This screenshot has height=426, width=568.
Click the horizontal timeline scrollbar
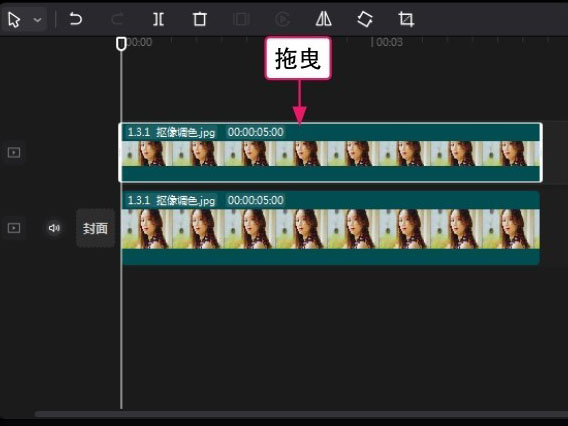(x=301, y=414)
